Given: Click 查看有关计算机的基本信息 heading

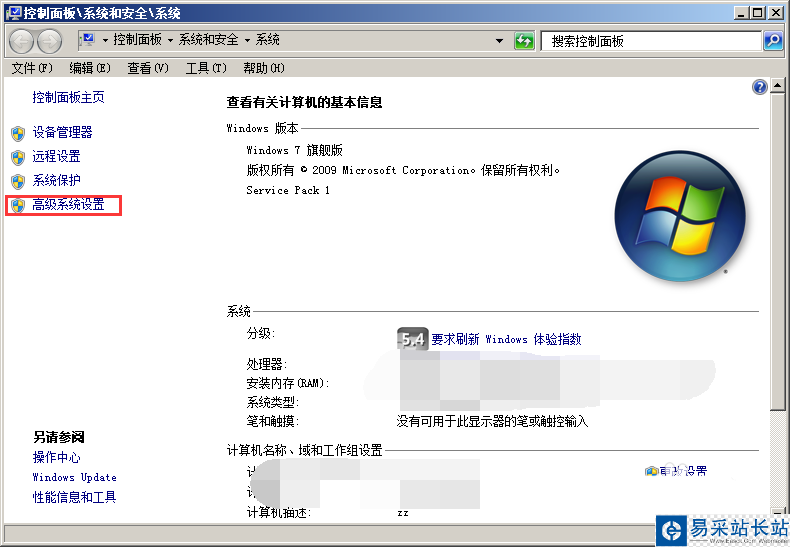Looking at the screenshot, I should click(x=304, y=102).
